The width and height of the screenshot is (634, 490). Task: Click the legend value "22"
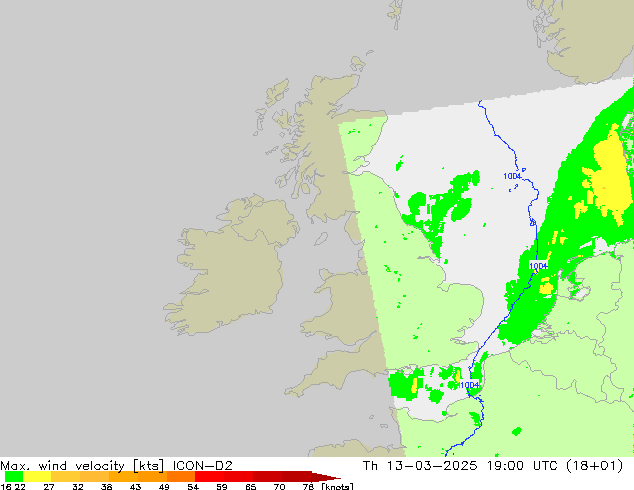[20, 486]
